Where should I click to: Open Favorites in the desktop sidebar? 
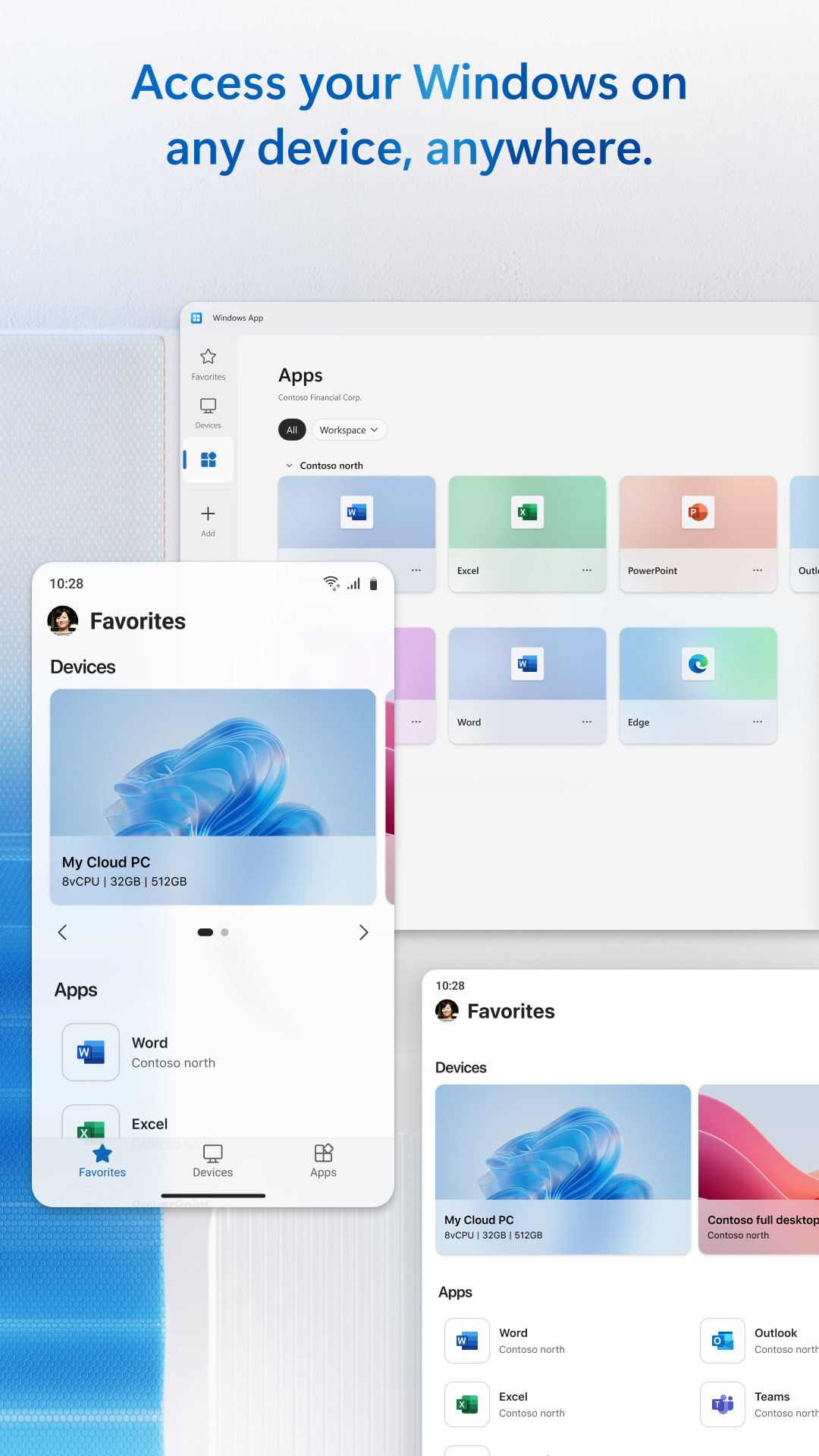tap(208, 363)
